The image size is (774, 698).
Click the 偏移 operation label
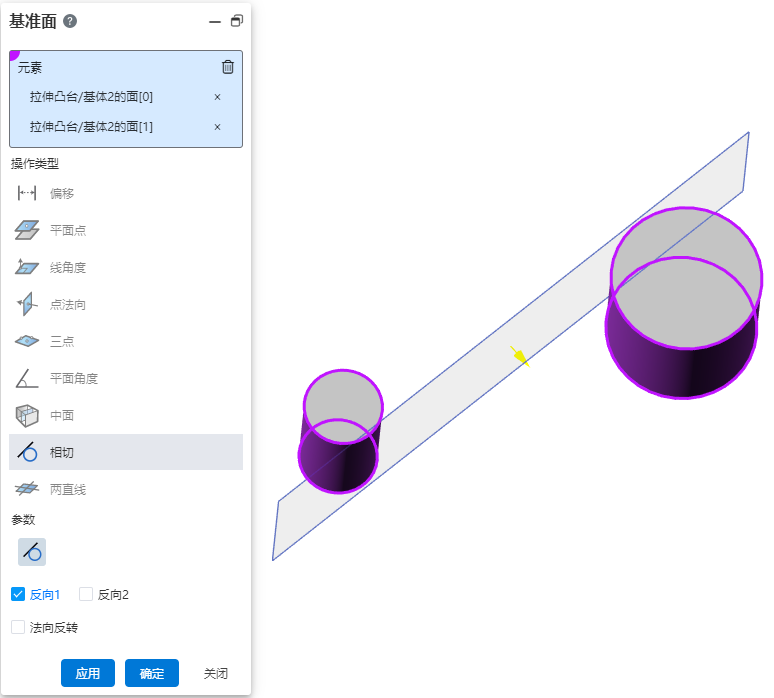(x=62, y=194)
